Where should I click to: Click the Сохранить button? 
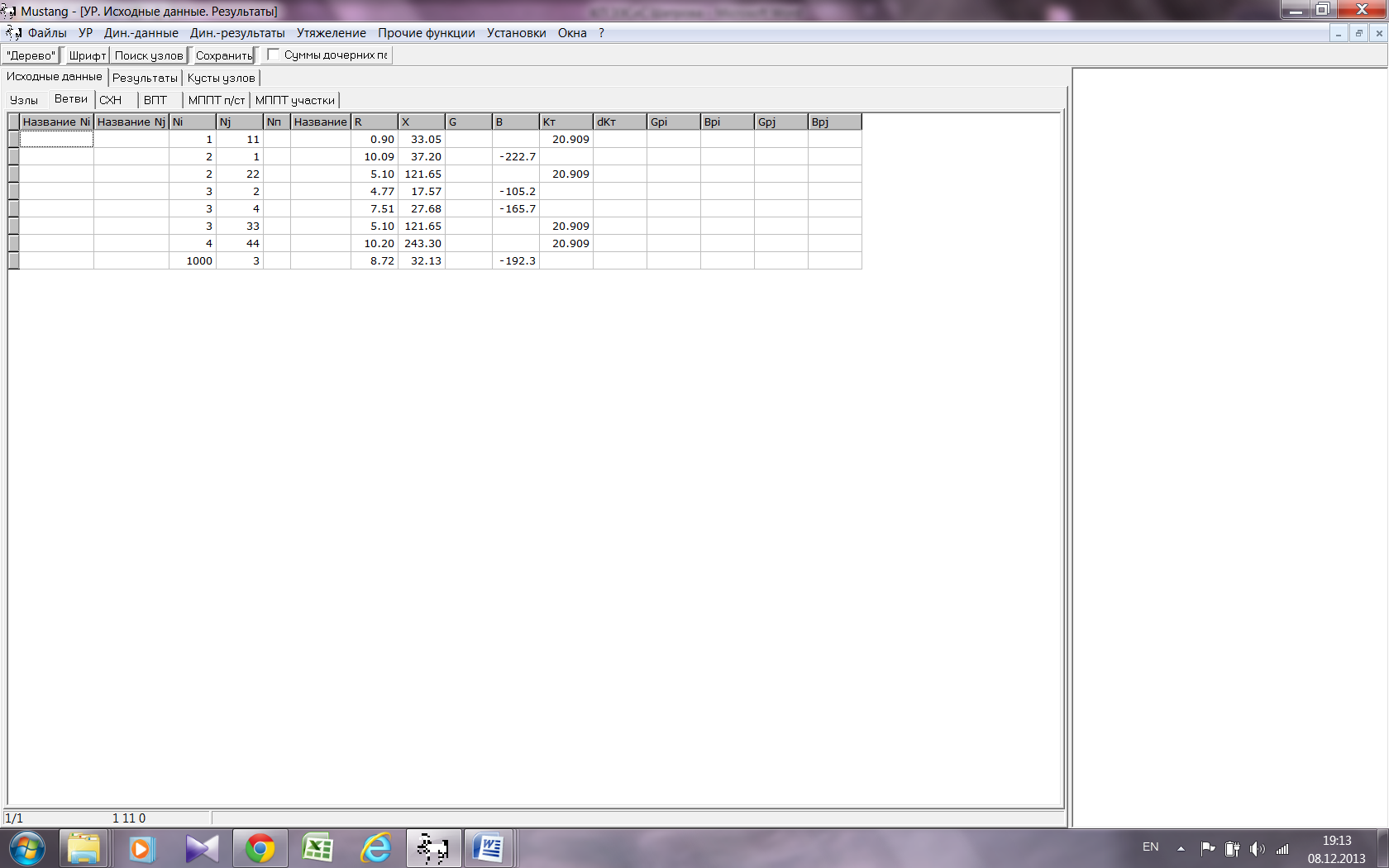click(x=223, y=55)
